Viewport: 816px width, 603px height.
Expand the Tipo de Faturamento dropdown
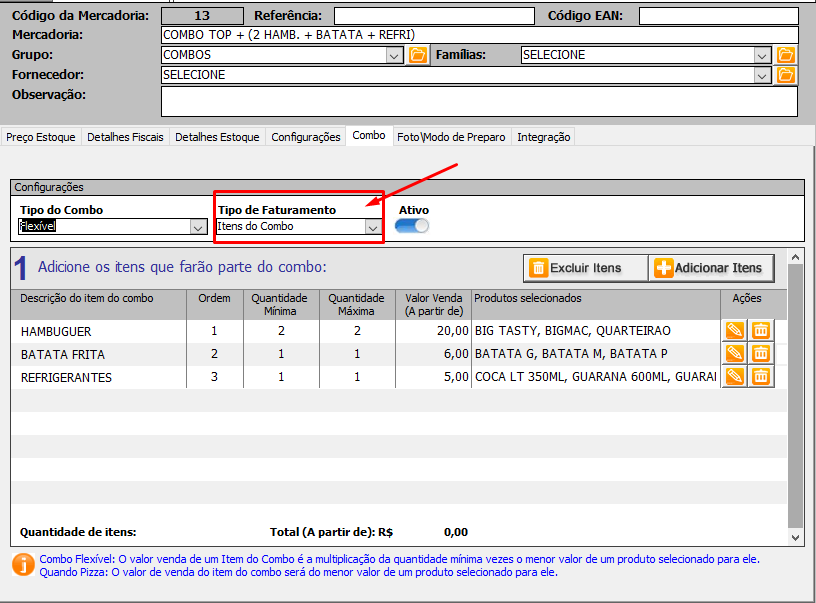372,227
